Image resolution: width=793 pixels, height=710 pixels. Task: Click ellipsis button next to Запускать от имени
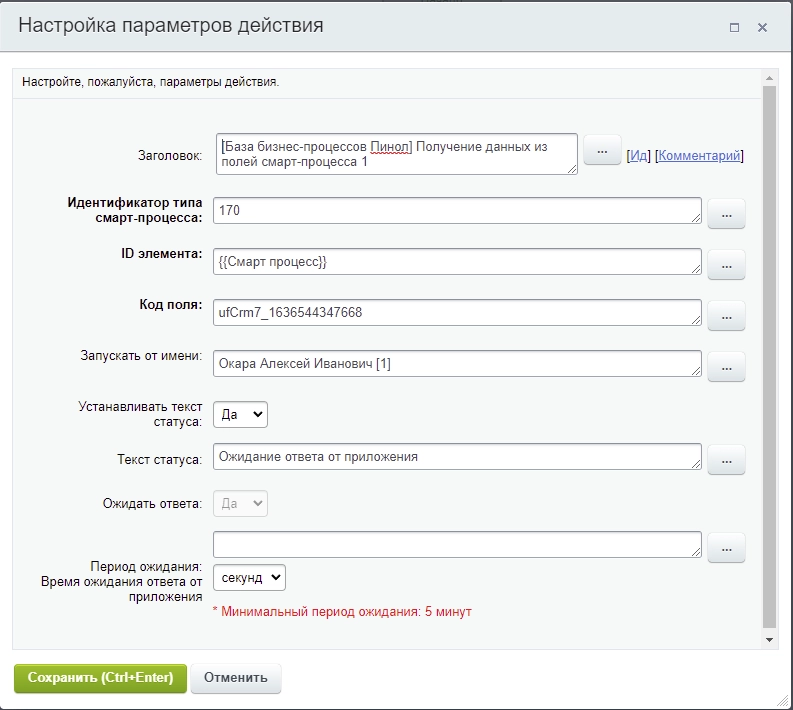[x=726, y=366]
